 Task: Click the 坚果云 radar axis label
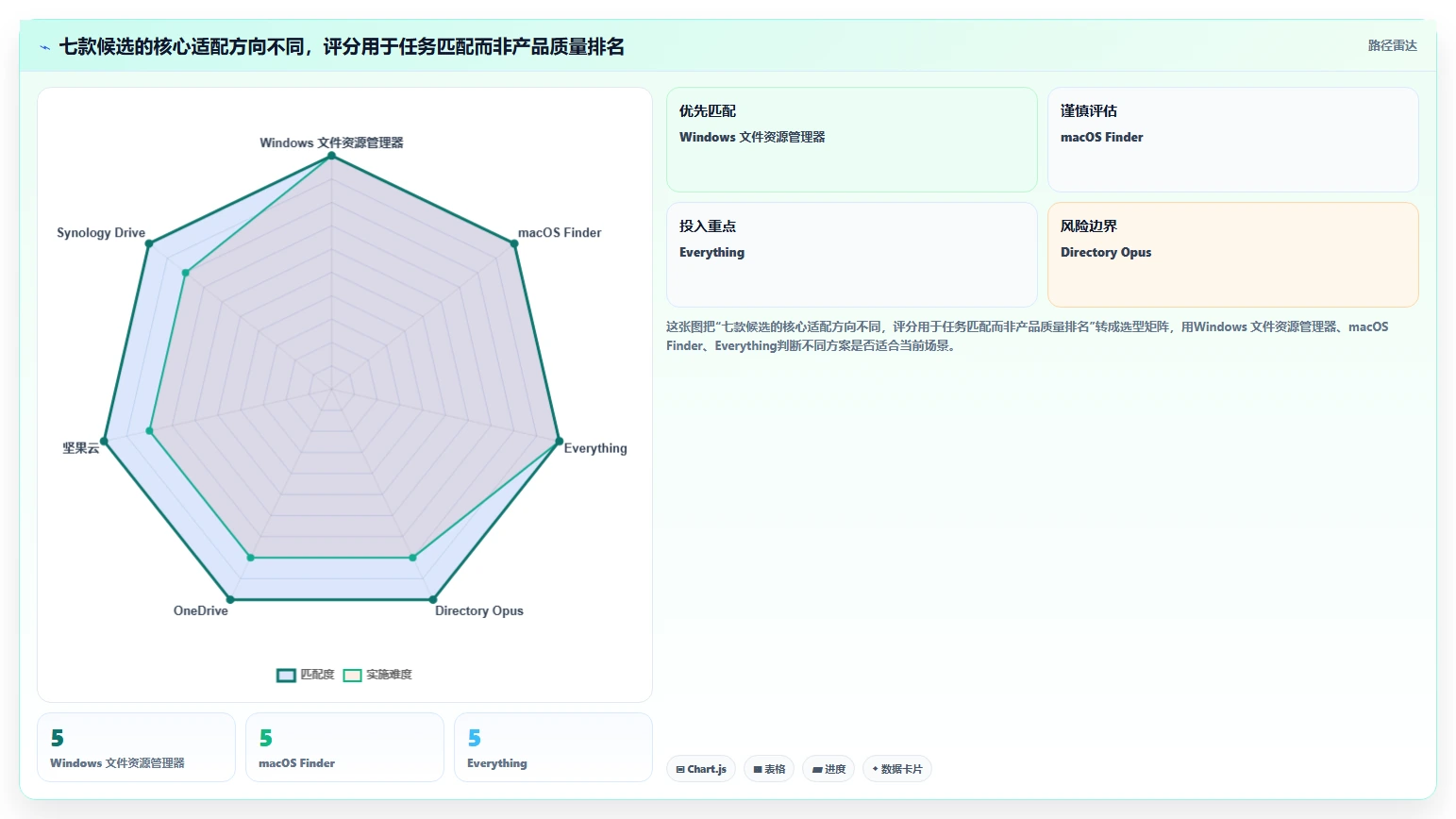81,448
